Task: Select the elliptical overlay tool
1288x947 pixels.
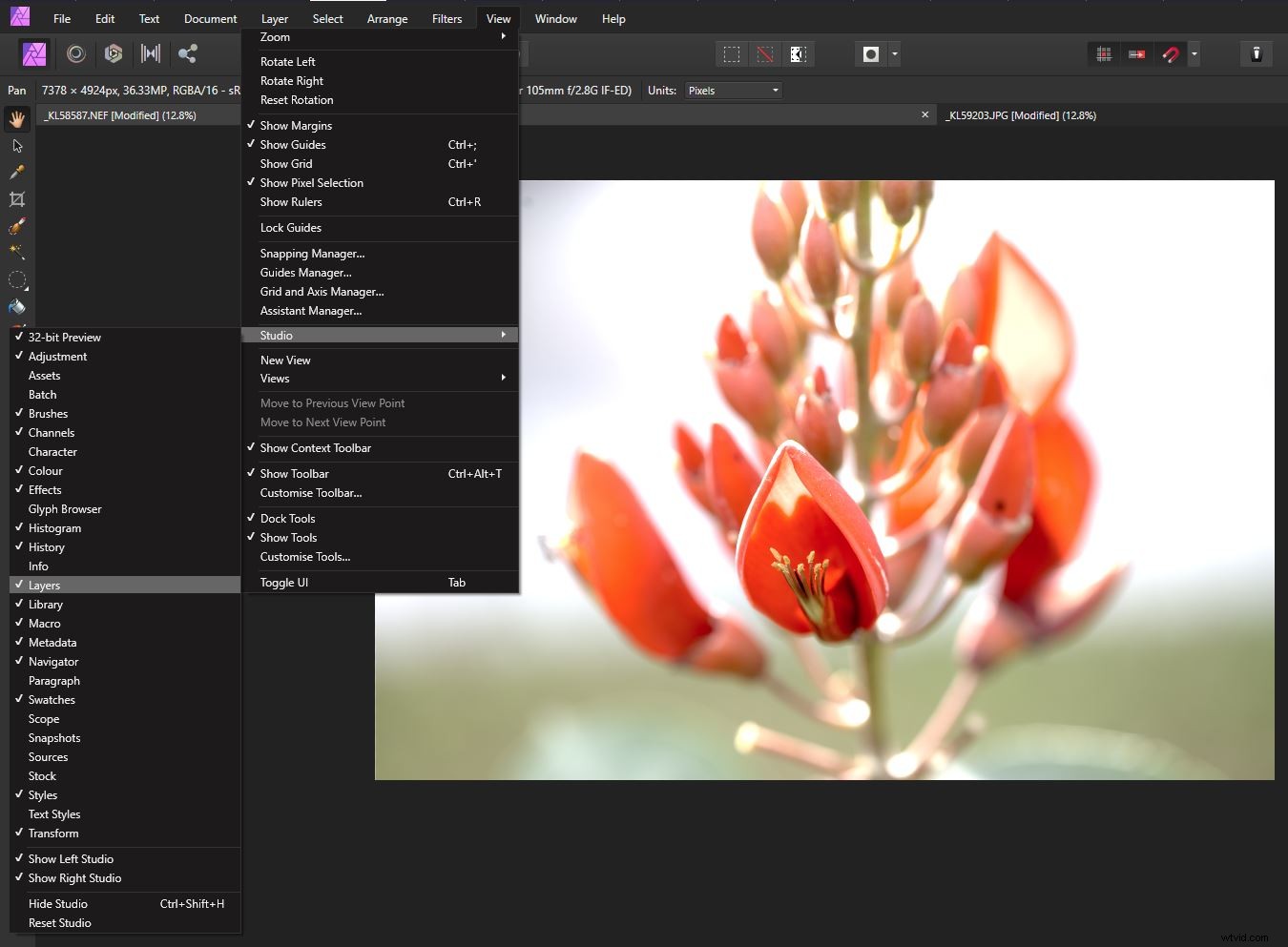Action: point(16,279)
